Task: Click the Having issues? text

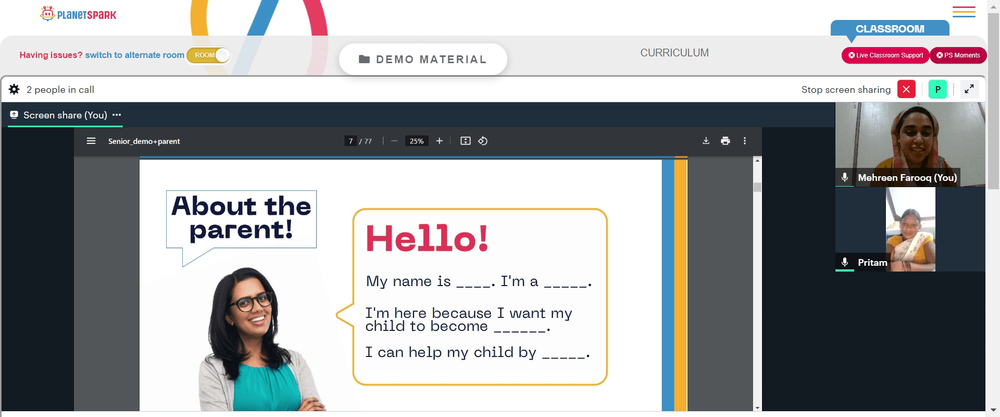Action: 51,55
